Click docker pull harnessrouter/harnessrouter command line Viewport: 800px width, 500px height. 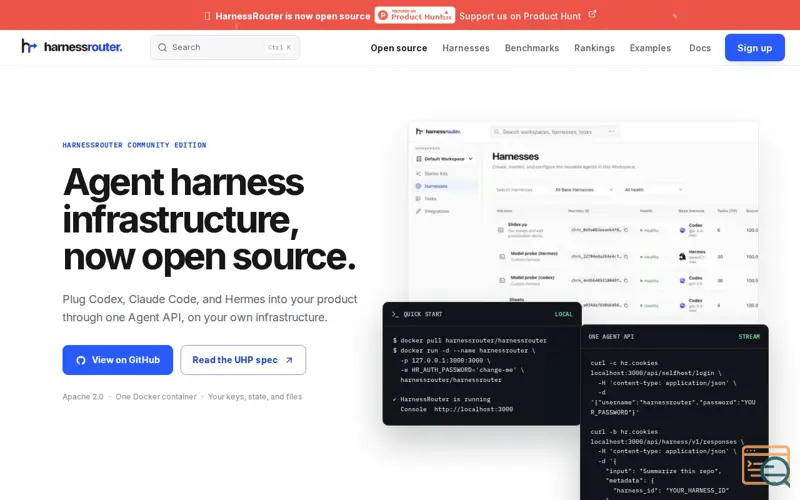pyautogui.click(x=469, y=340)
